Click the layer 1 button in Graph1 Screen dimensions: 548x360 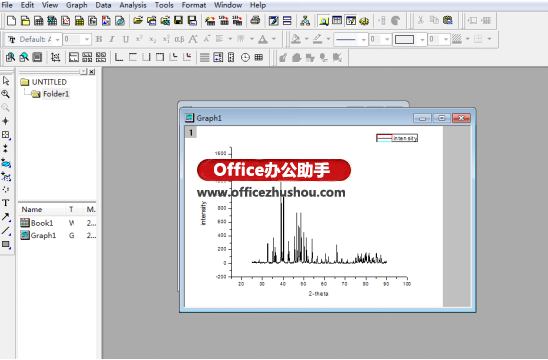point(191,132)
